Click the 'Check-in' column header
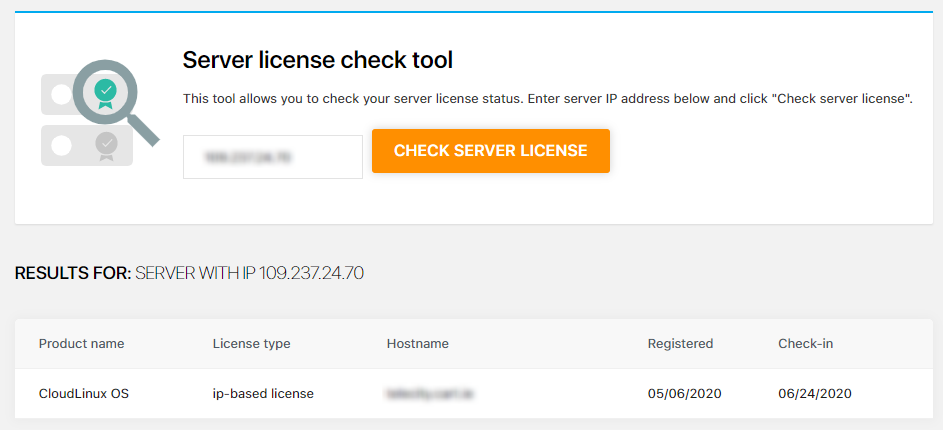The width and height of the screenshot is (943, 430). (x=806, y=344)
